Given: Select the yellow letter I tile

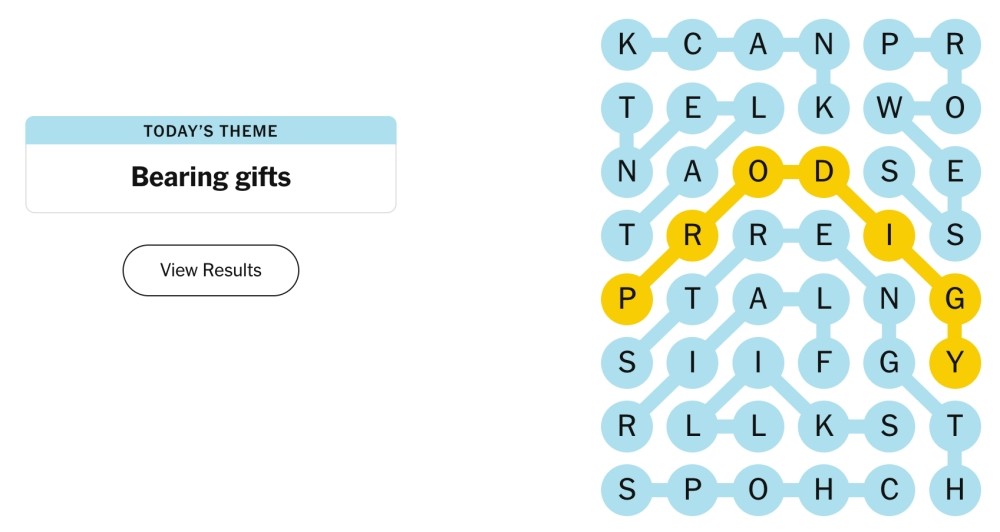Looking at the screenshot, I should pyautogui.click(x=889, y=235).
